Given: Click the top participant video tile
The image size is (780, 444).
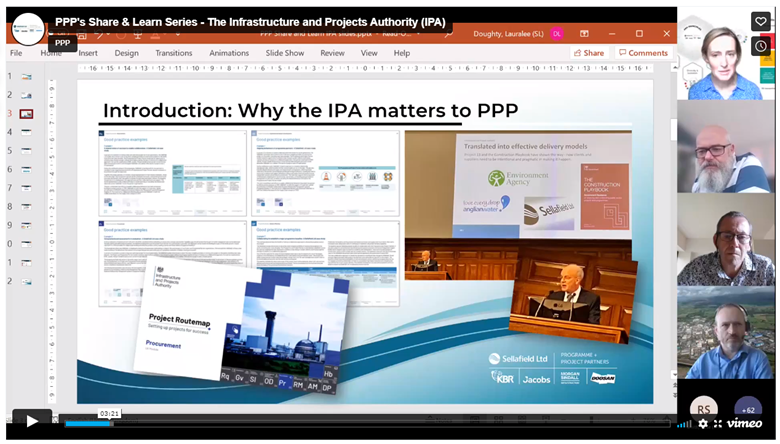Looking at the screenshot, I should (726, 54).
